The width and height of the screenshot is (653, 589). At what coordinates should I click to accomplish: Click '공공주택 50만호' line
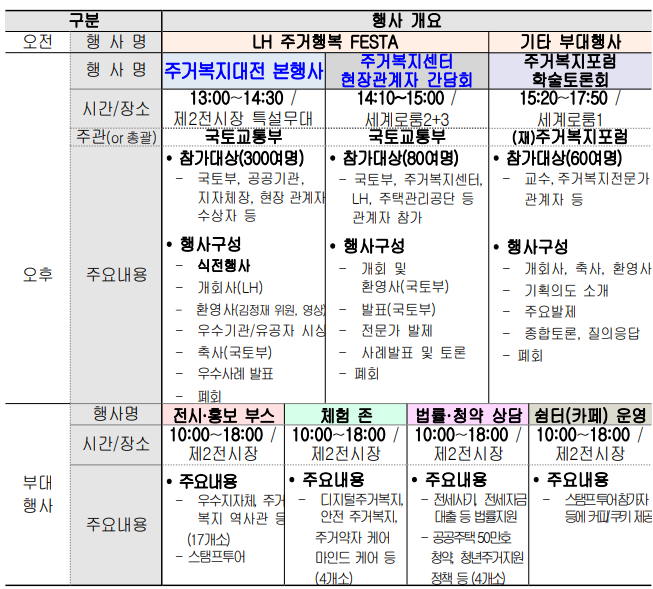[x=472, y=537]
